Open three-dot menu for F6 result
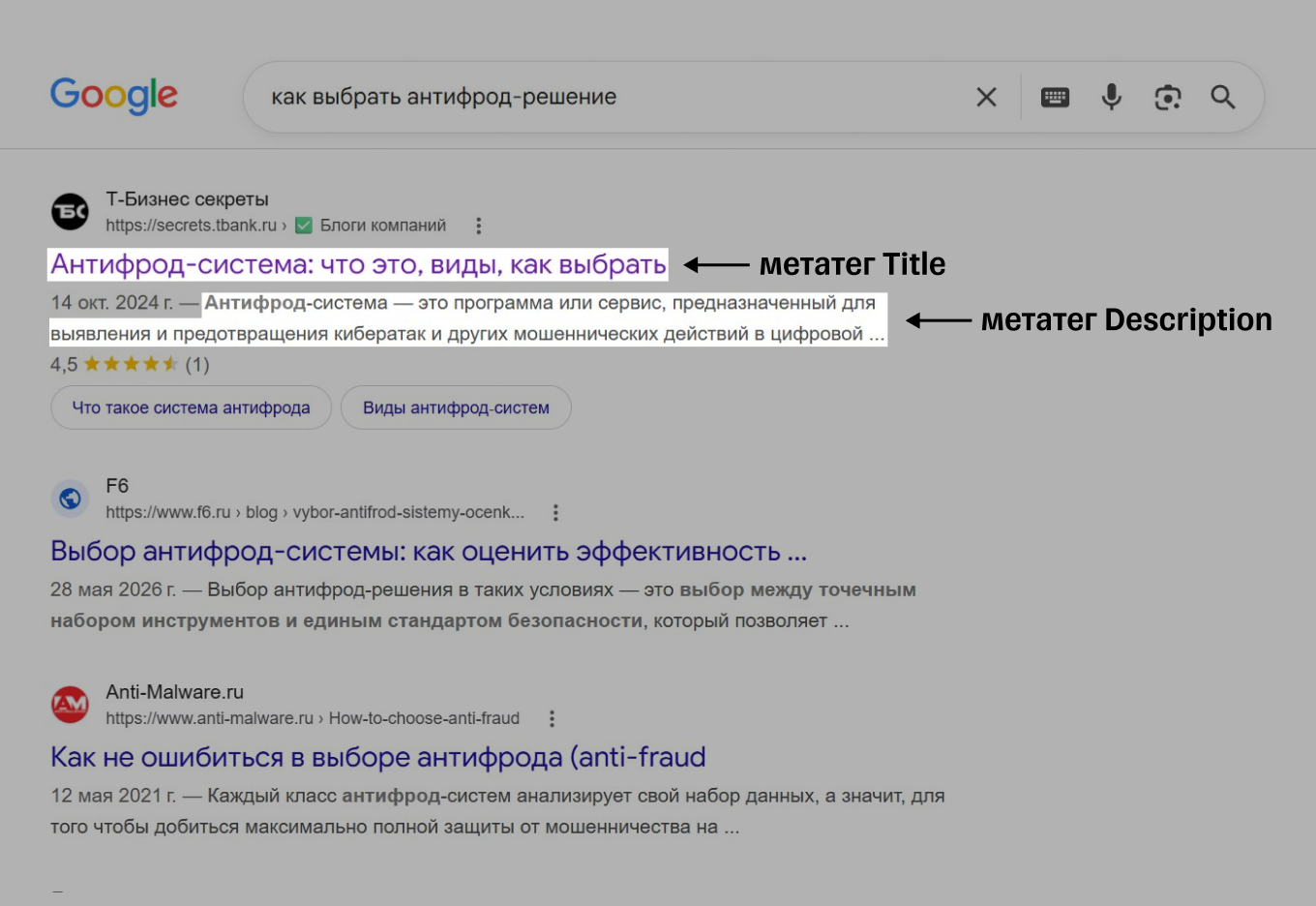This screenshot has width=1316, height=906. tap(555, 512)
